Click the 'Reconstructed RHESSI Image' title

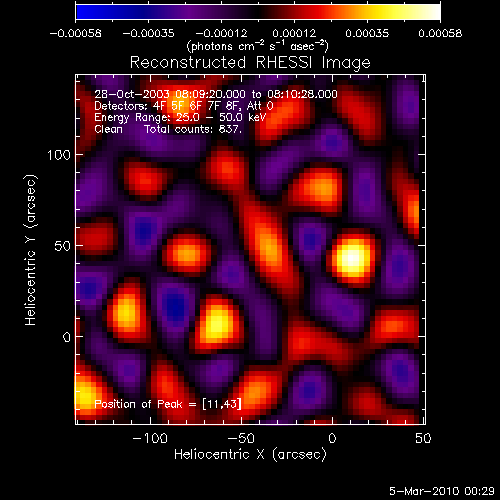pos(250,63)
